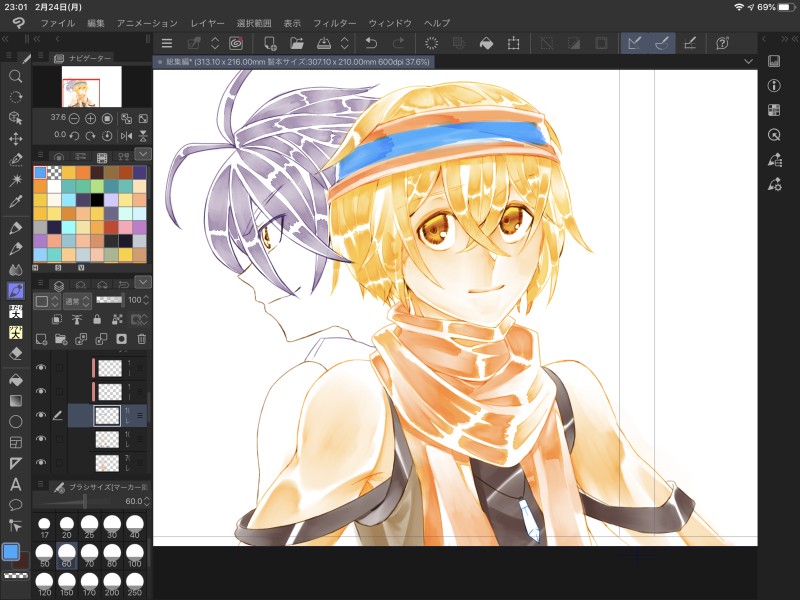Undo the last action
Image resolution: width=800 pixels, height=600 pixels.
point(371,43)
